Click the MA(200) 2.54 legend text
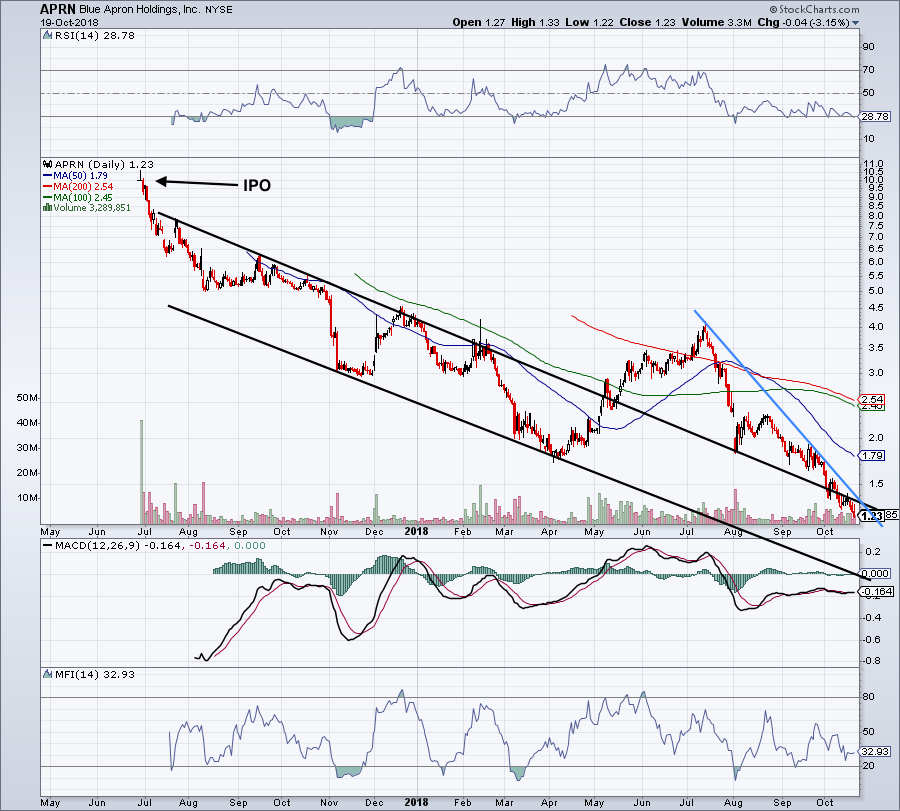900x811 pixels. [x=83, y=187]
